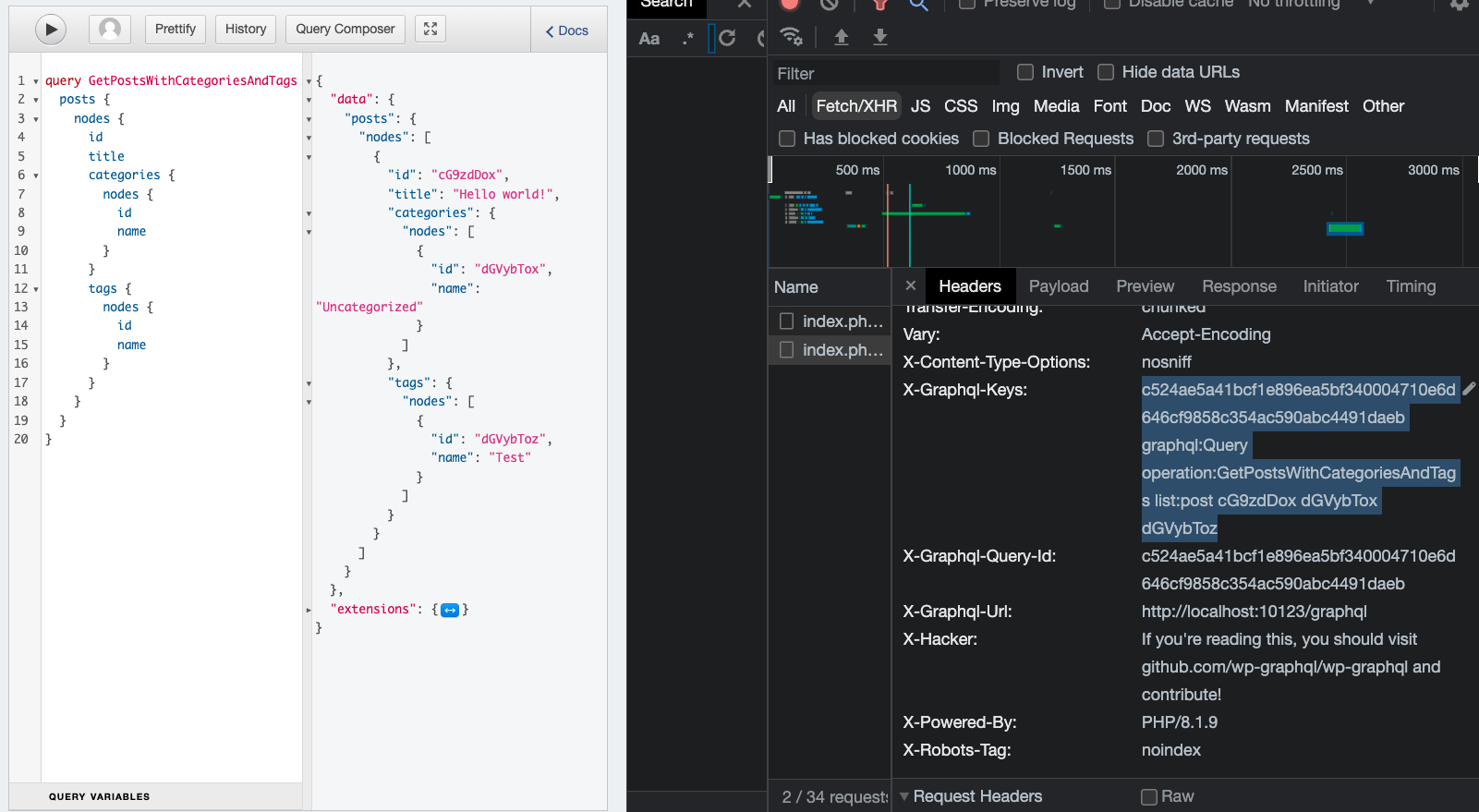Click the user avatar authentication icon

click(110, 30)
